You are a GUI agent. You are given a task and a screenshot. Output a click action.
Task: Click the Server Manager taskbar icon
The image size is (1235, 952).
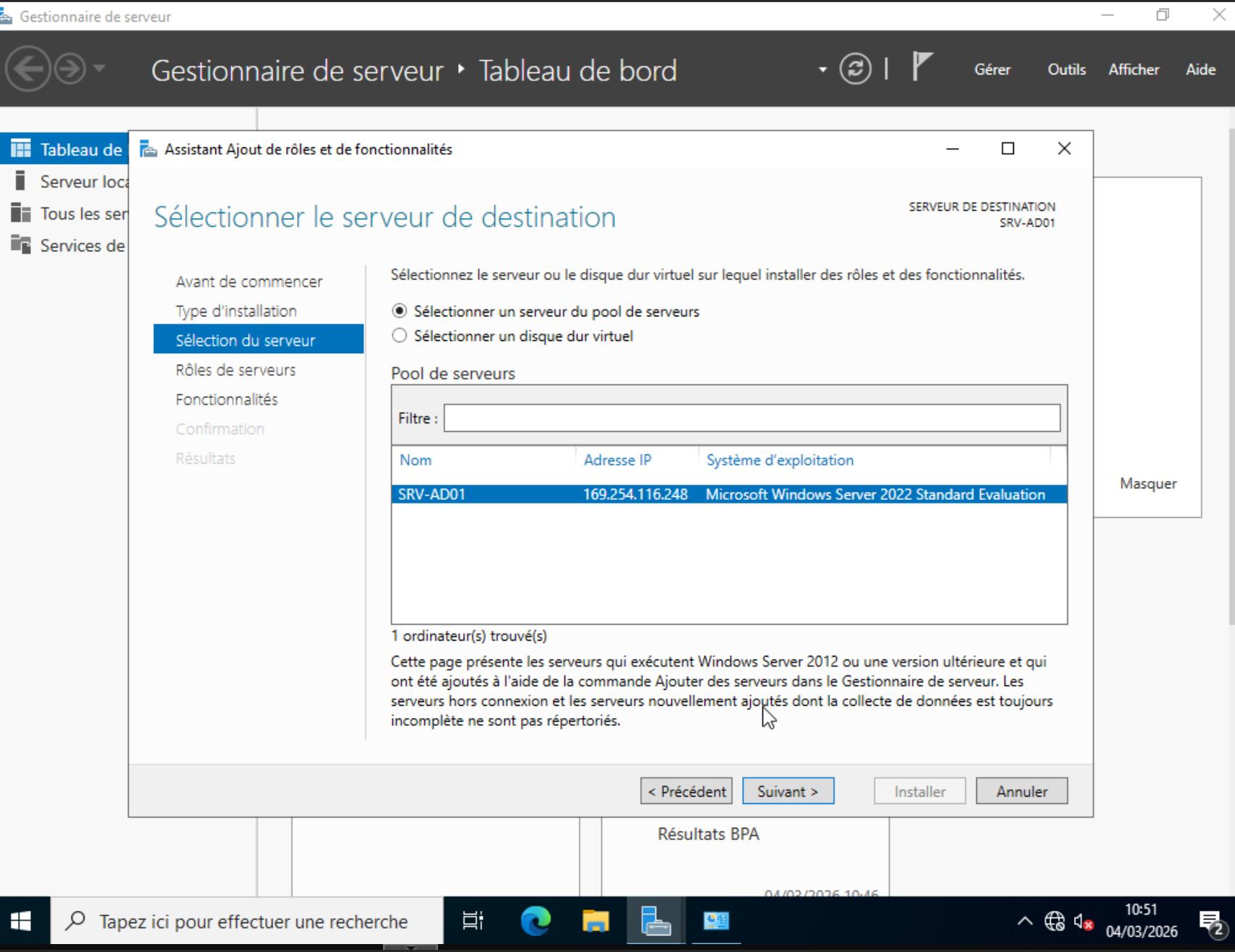pyautogui.click(x=655, y=921)
